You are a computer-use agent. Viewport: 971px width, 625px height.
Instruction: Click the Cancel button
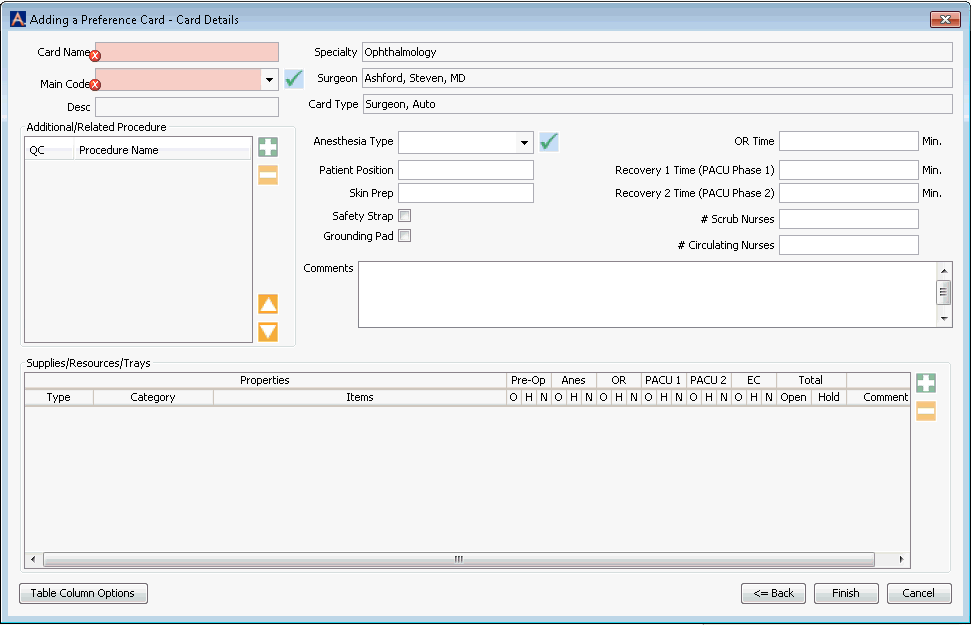tap(918, 593)
